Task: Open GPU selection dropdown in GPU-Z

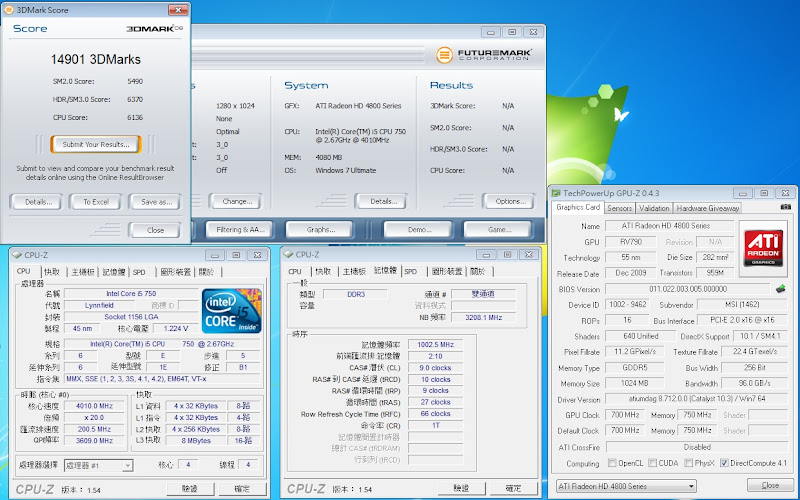Action: pyautogui.click(x=626, y=486)
